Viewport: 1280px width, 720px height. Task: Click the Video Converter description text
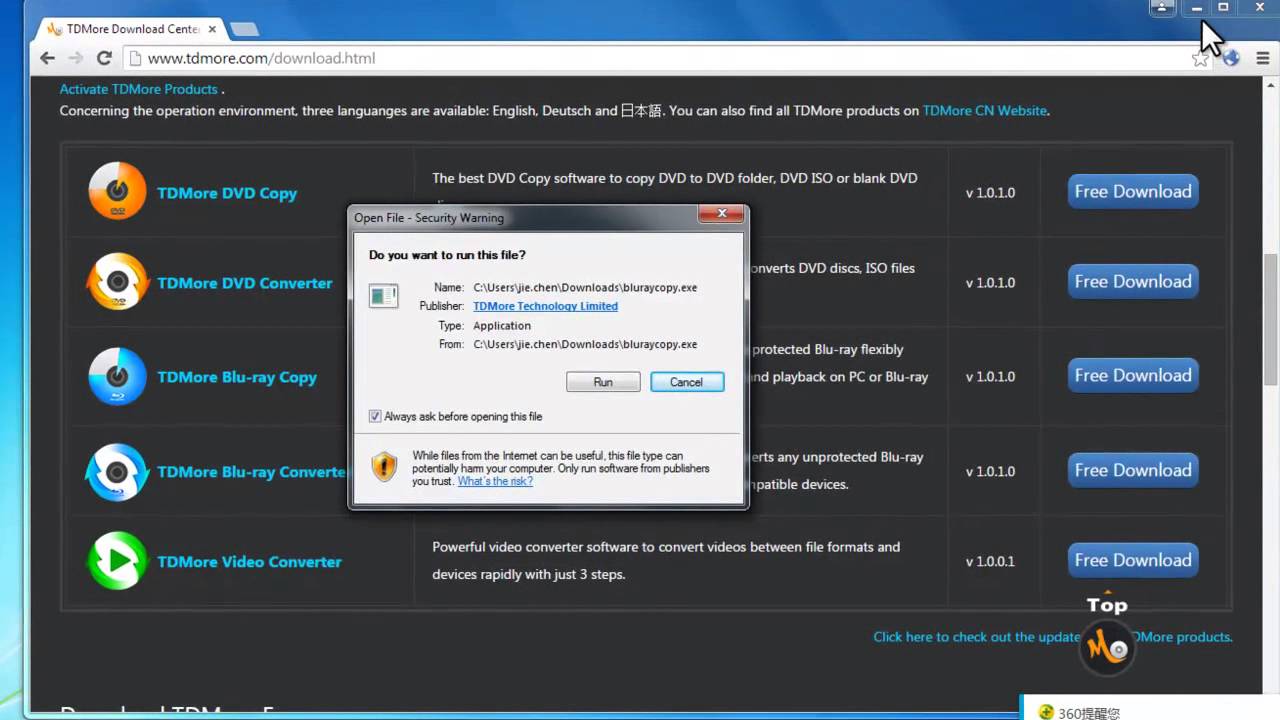click(x=666, y=561)
